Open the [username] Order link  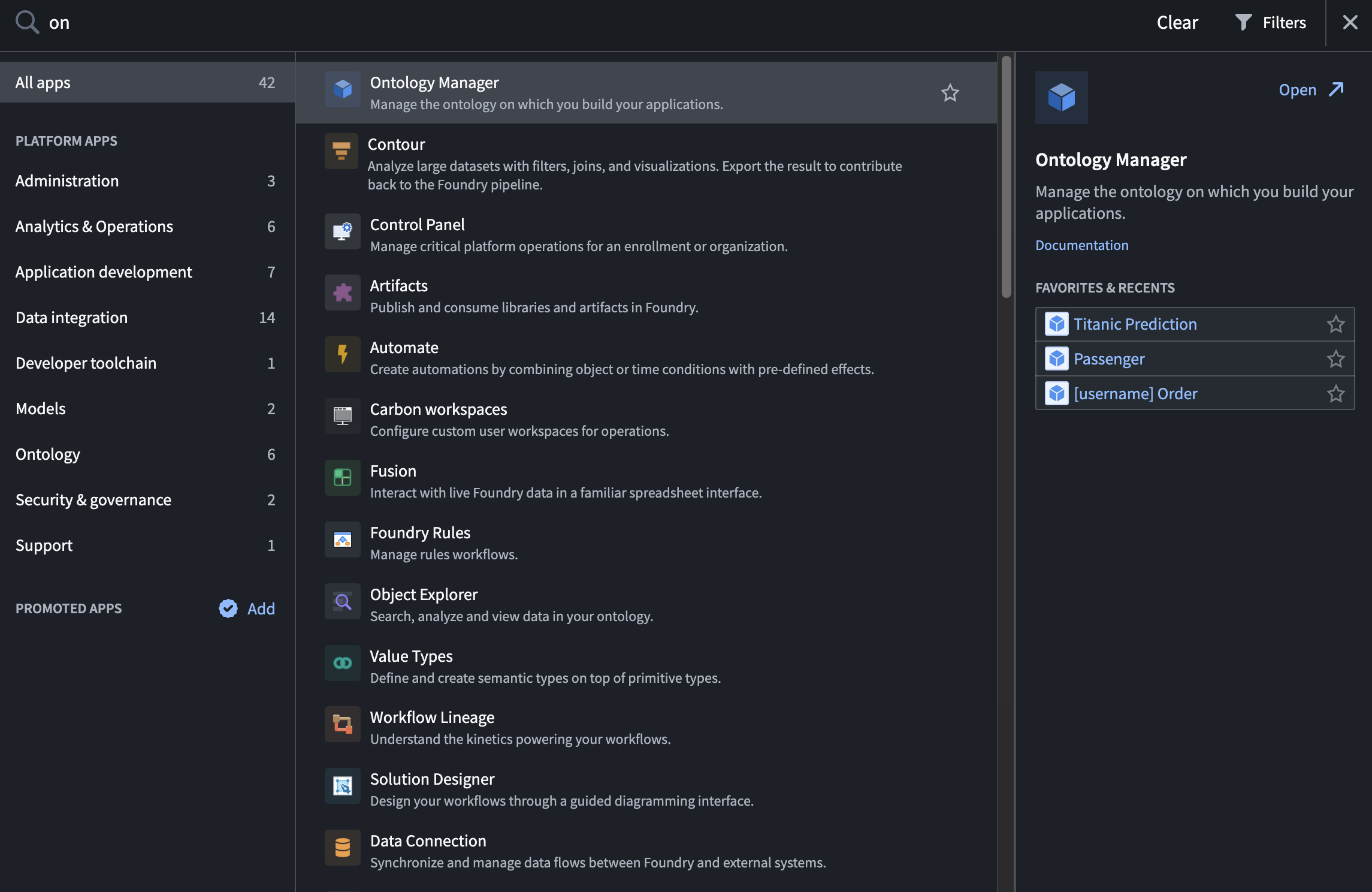[x=1135, y=394]
